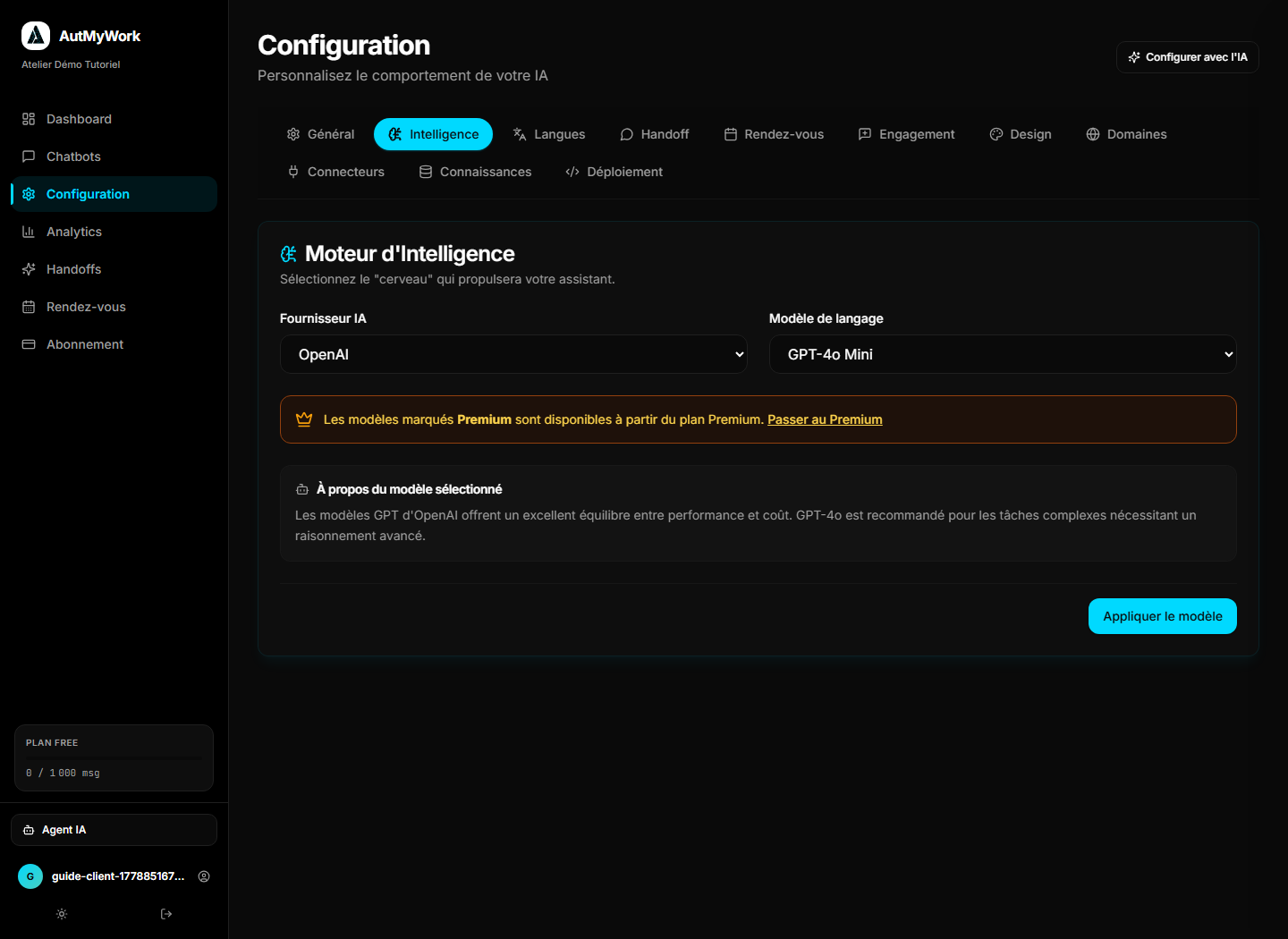This screenshot has width=1288, height=939.
Task: Click the palette icon on Design tab
Action: coord(996,134)
